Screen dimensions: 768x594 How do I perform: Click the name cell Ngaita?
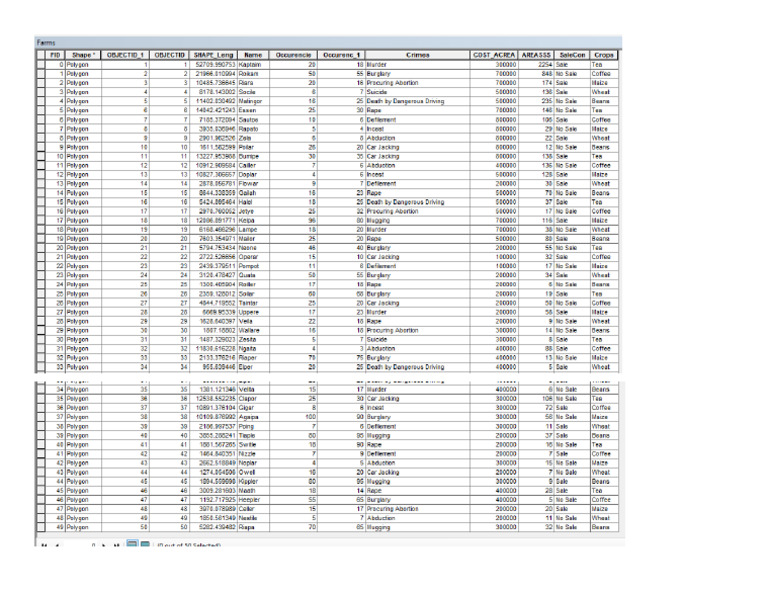click(x=253, y=349)
